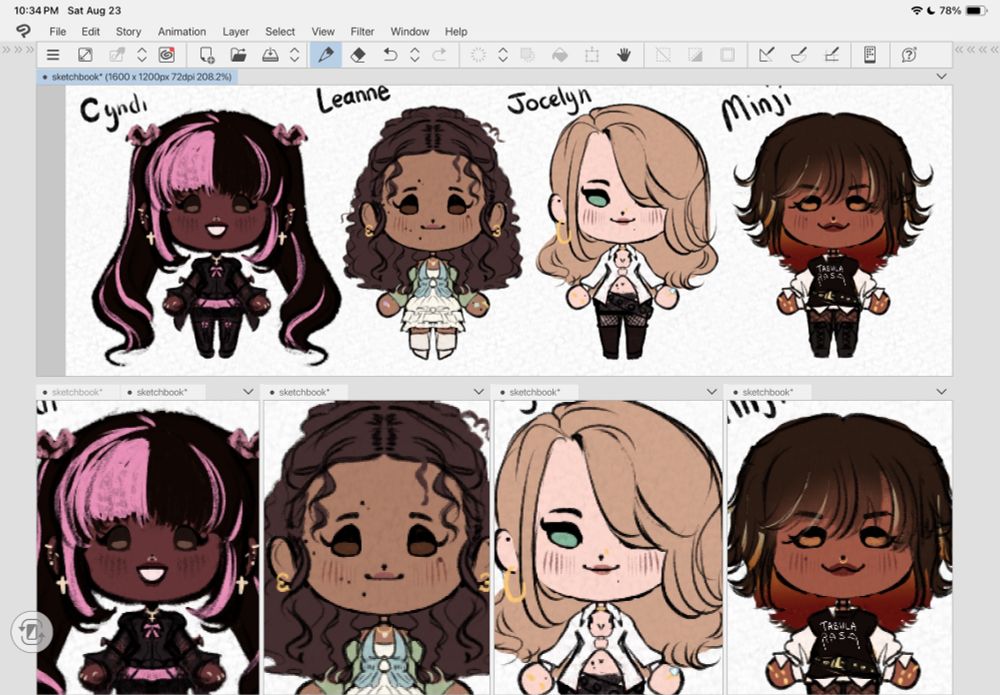Click the Fill bucket icon

559,55
